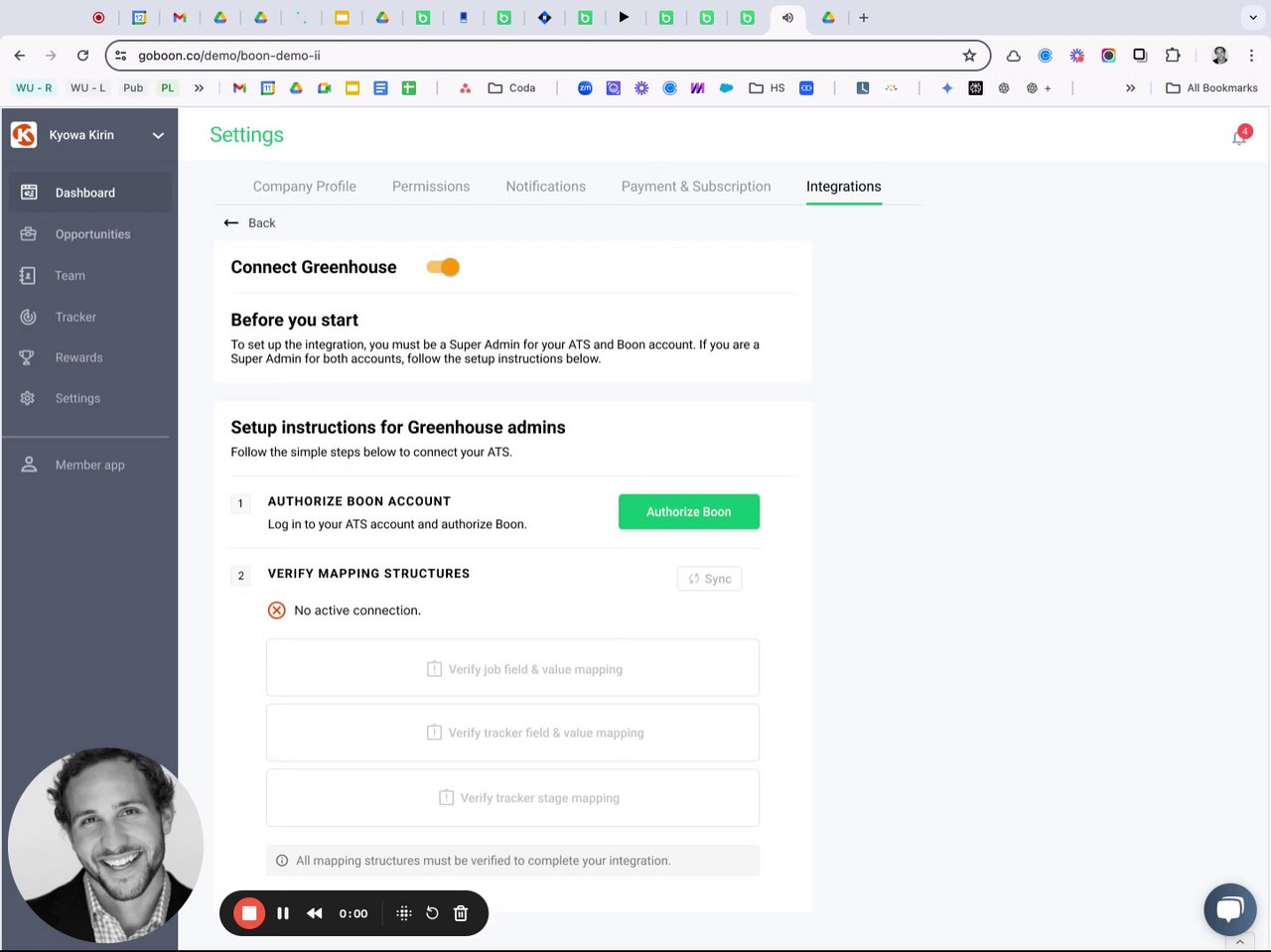Open the Notifications settings tab
This screenshot has width=1271, height=952.
(546, 187)
